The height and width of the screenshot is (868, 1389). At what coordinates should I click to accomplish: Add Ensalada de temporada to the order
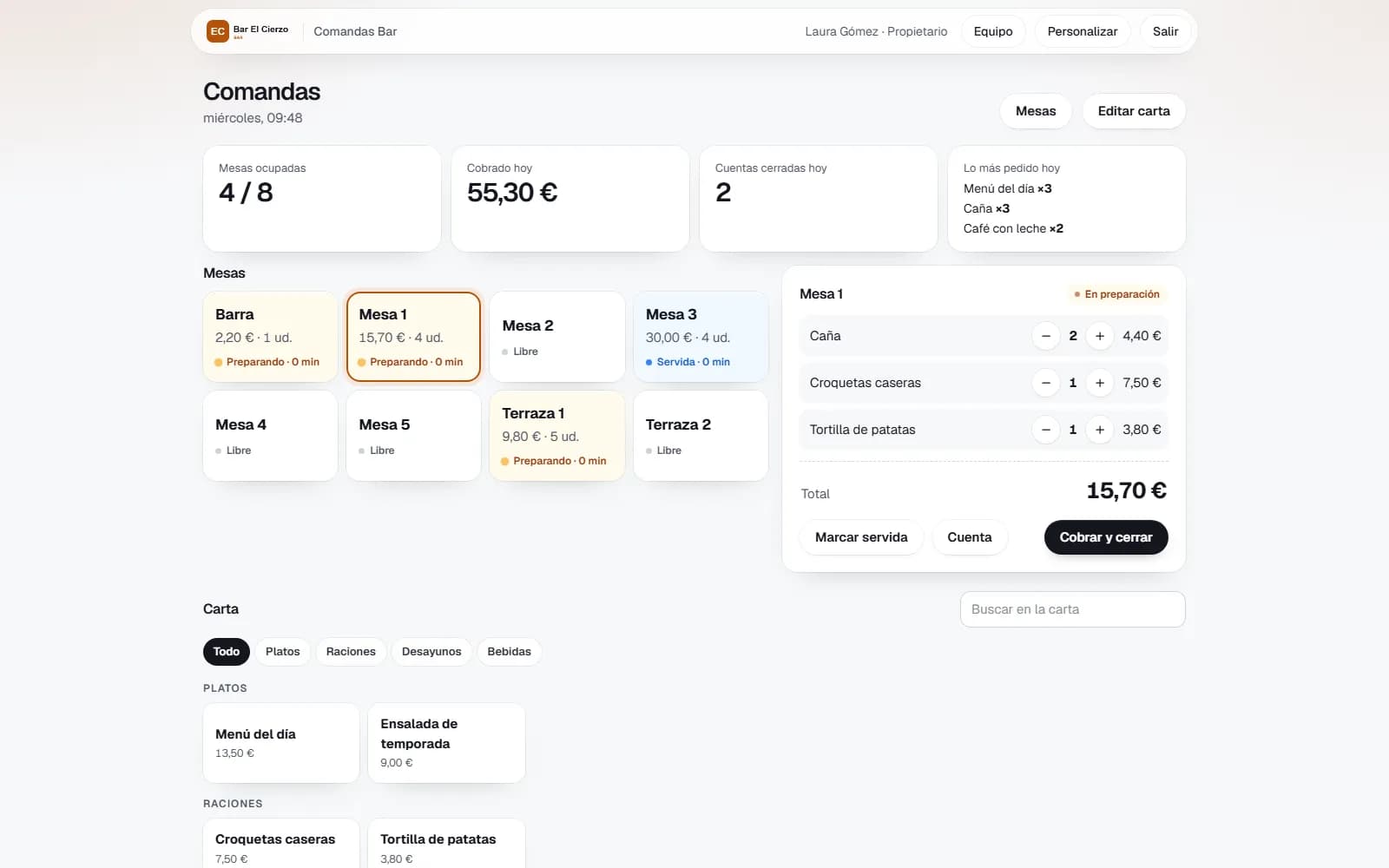[x=447, y=743]
